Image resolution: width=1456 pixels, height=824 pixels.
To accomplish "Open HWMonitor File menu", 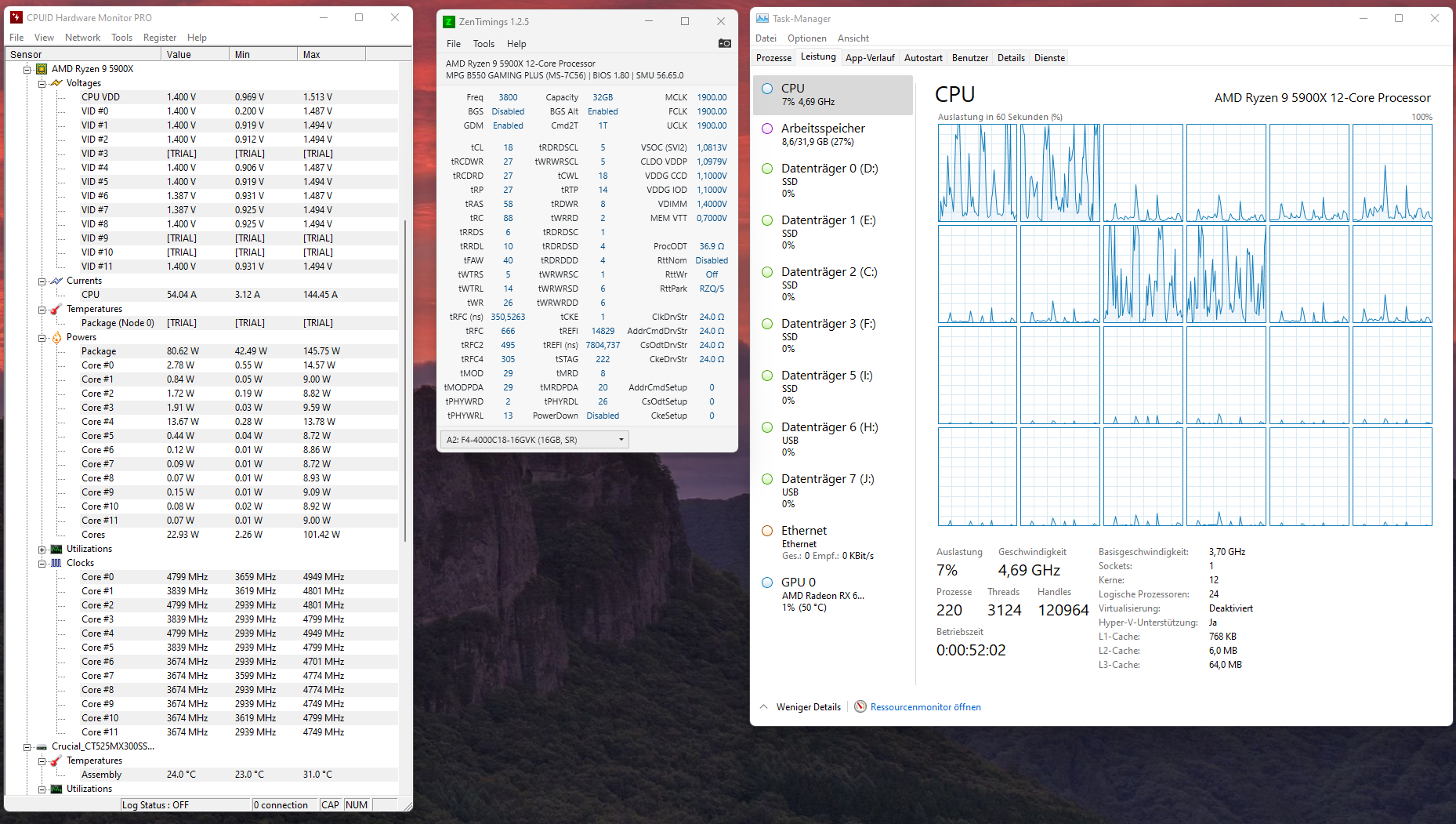I will pos(16,38).
